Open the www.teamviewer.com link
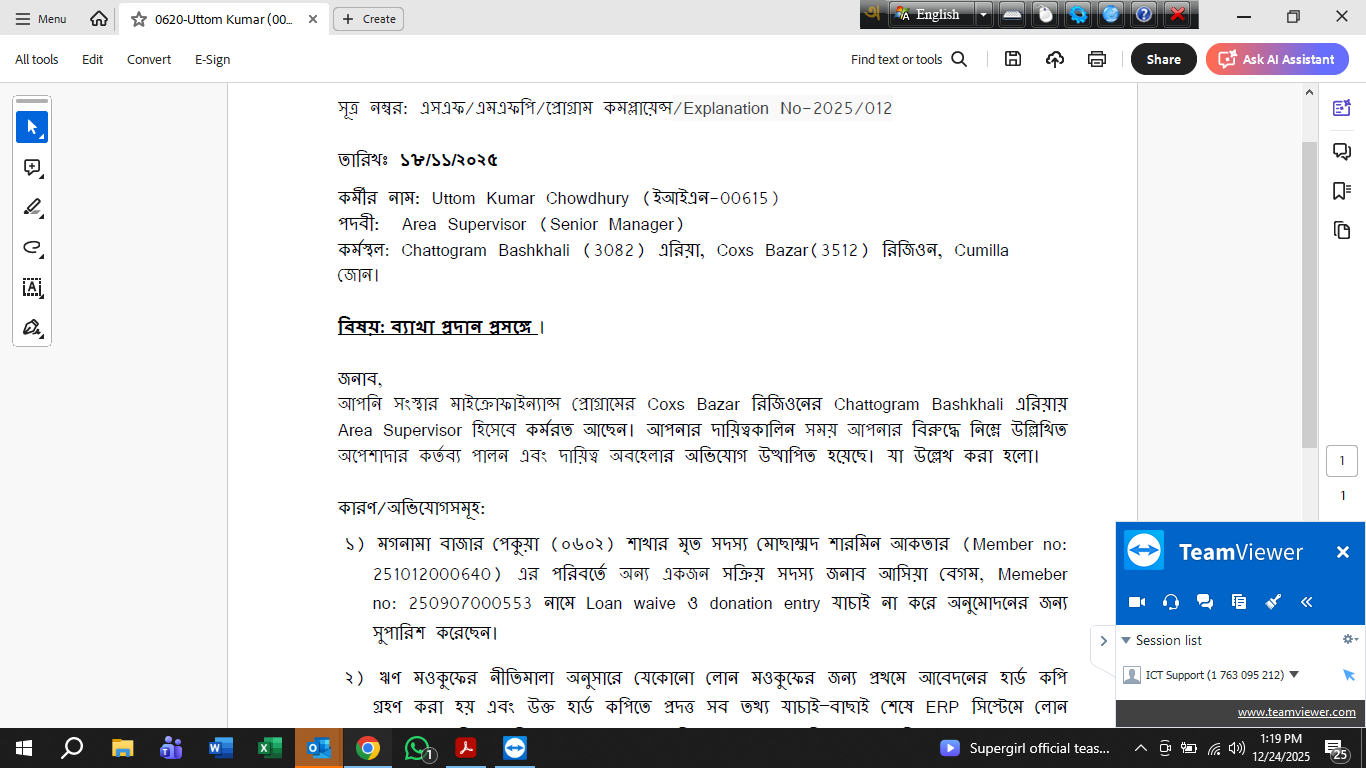 [1296, 712]
